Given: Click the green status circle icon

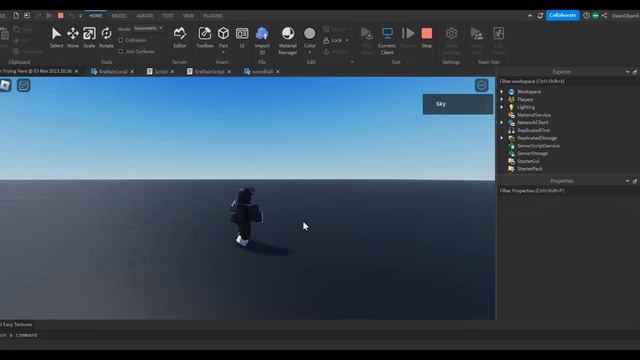Looking at the screenshot, I should coord(596,16).
